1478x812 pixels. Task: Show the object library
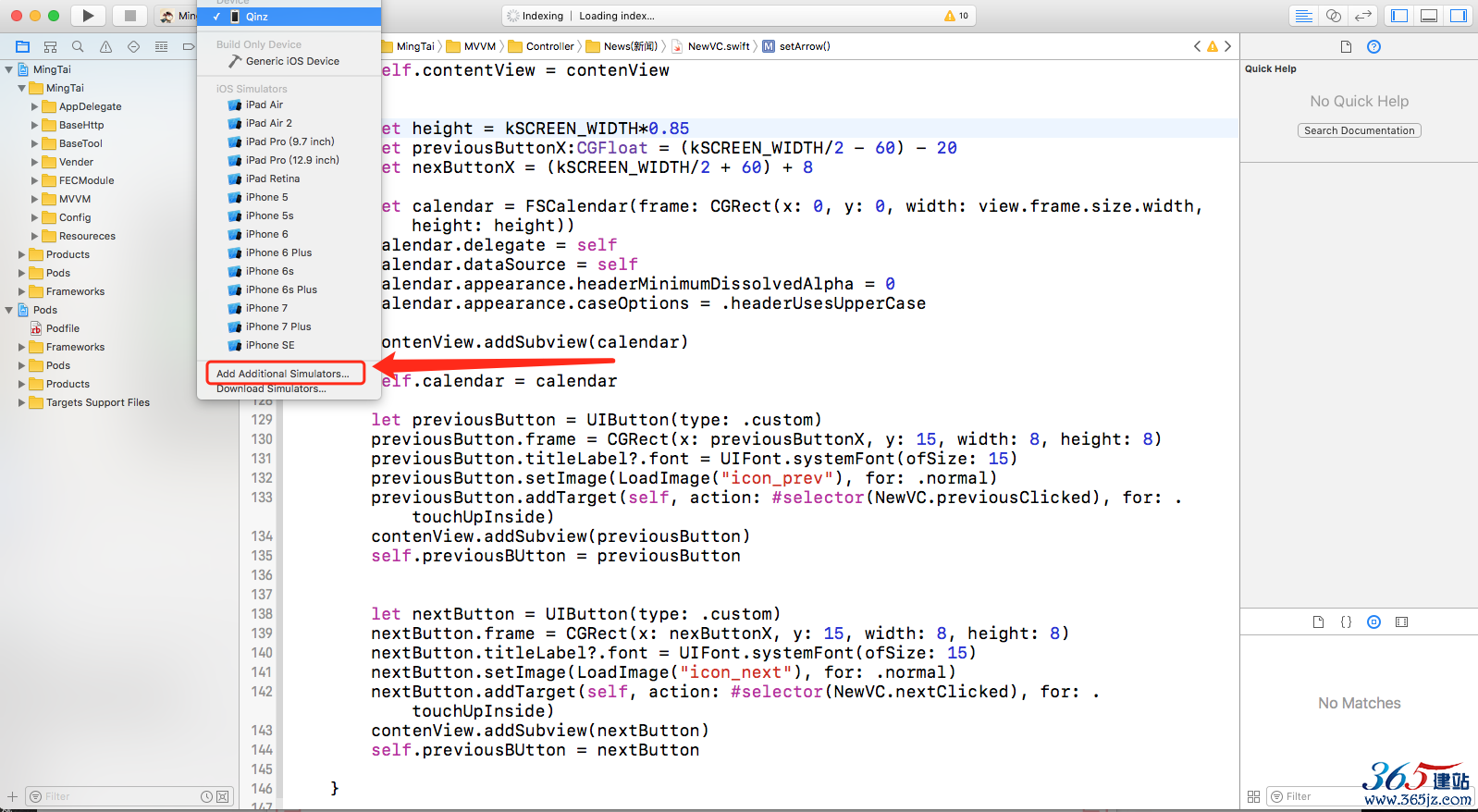pyautogui.click(x=1373, y=622)
